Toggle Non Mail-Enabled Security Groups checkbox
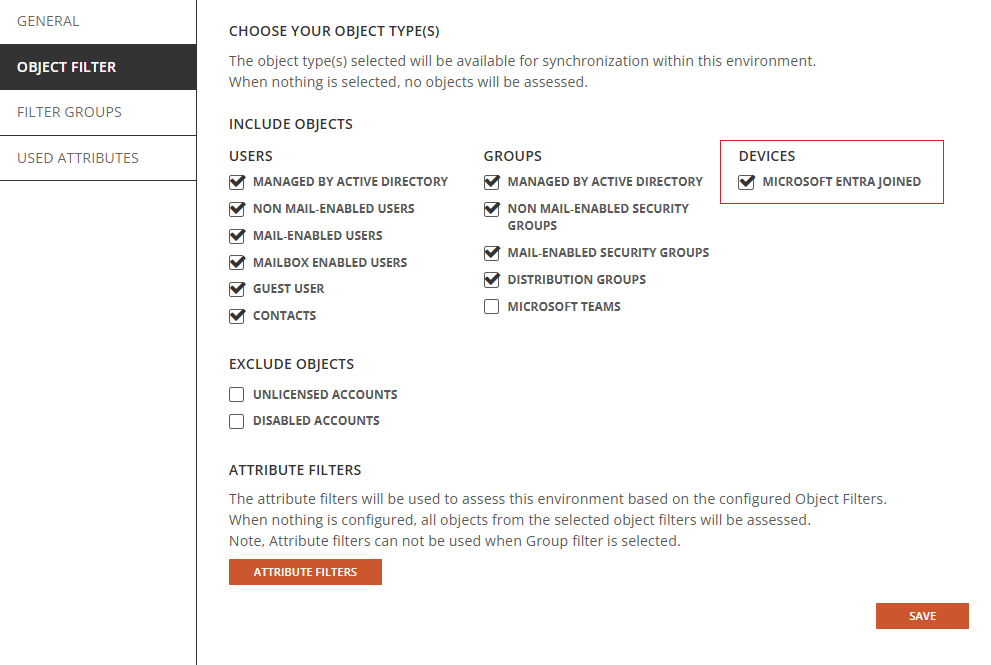 492,209
